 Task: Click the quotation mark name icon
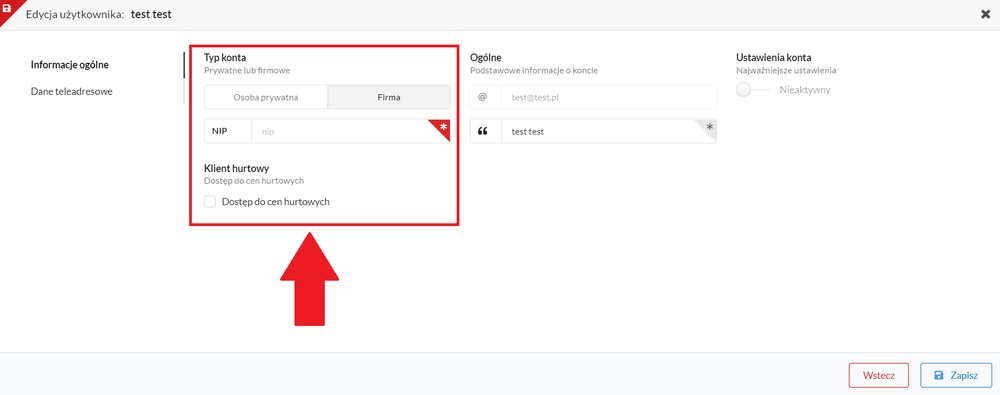click(483, 131)
